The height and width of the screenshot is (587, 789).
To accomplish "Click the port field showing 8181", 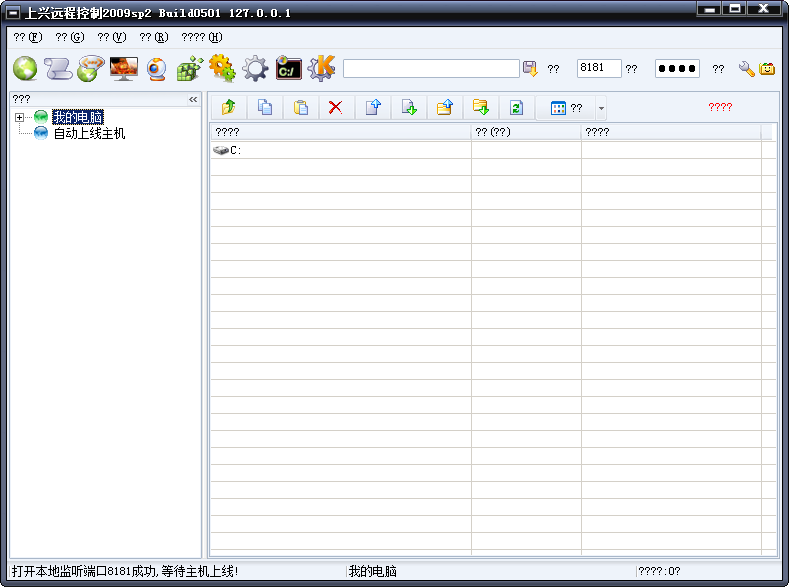I will click(x=598, y=69).
